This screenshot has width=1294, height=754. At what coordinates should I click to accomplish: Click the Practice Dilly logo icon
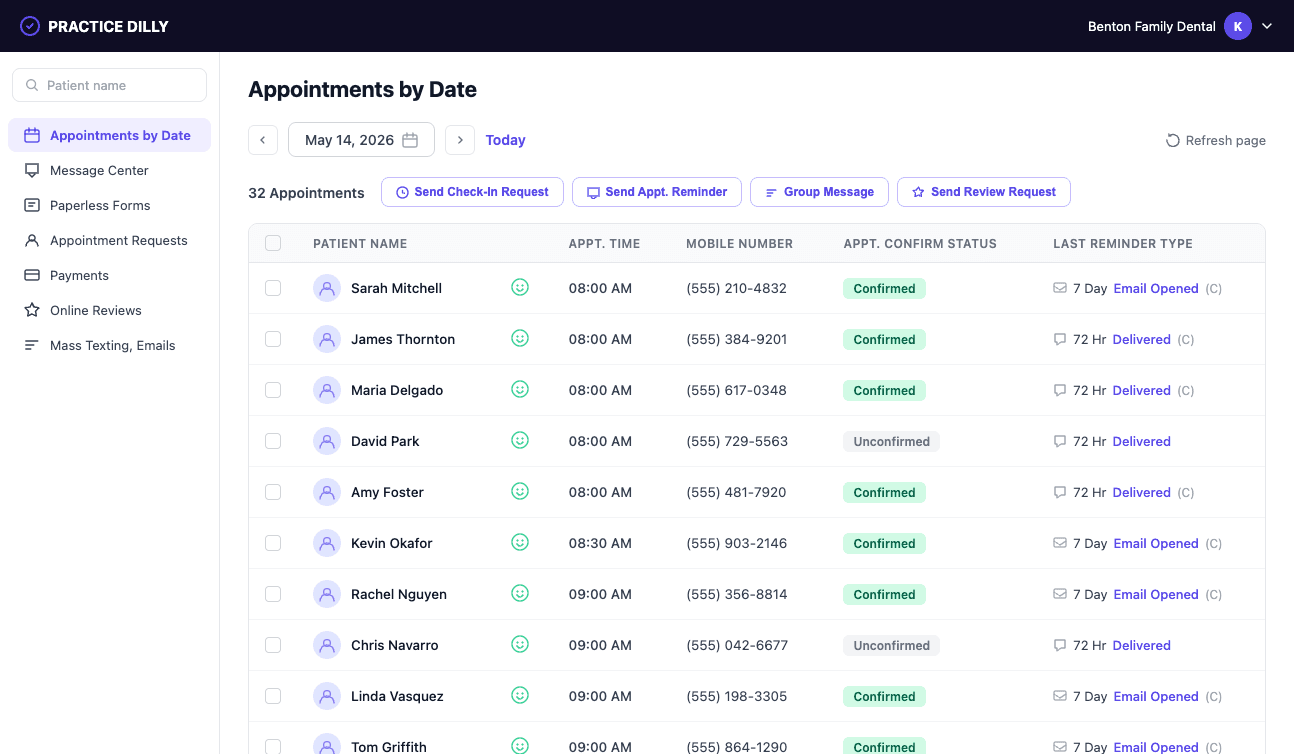point(30,26)
